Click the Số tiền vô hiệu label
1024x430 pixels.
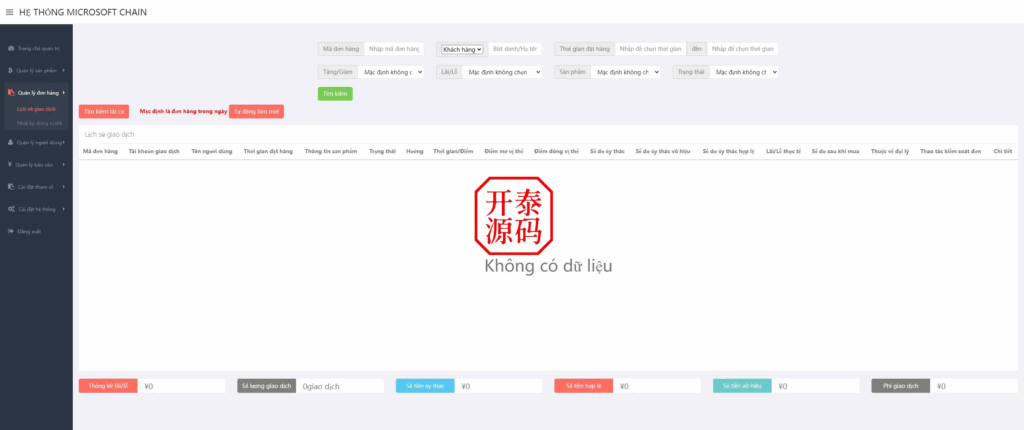pos(742,386)
